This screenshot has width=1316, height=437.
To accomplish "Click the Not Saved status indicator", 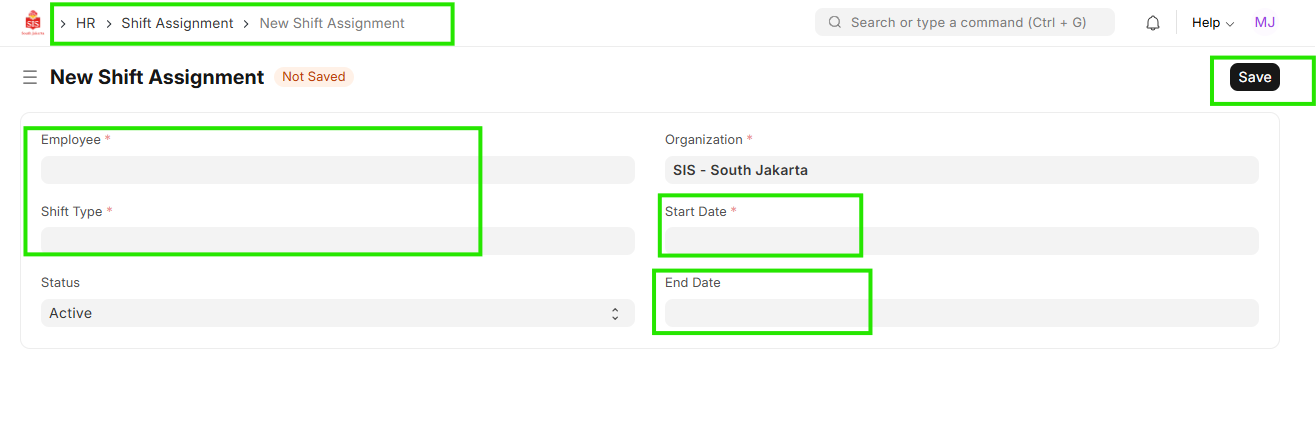I will (x=313, y=77).
